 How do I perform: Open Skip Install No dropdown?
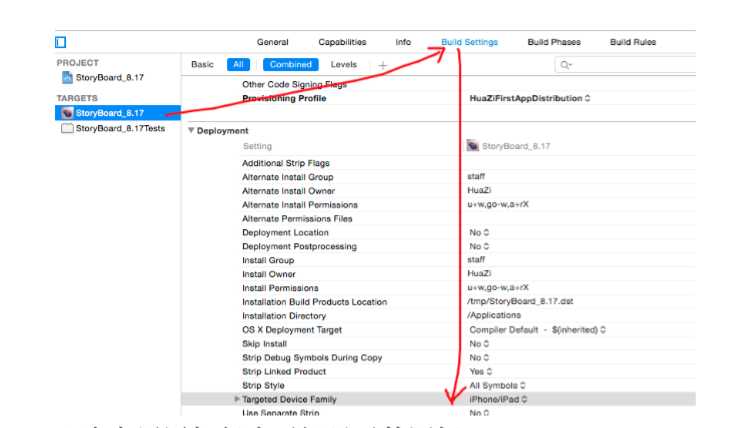[479, 344]
